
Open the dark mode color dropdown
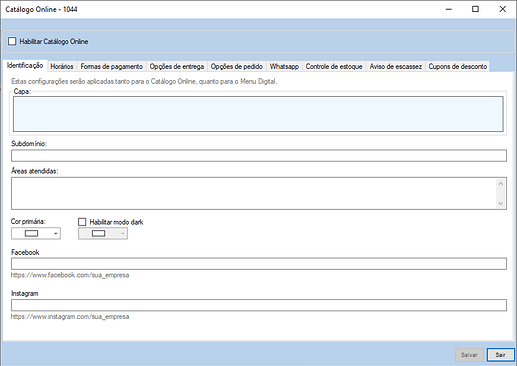103,234
